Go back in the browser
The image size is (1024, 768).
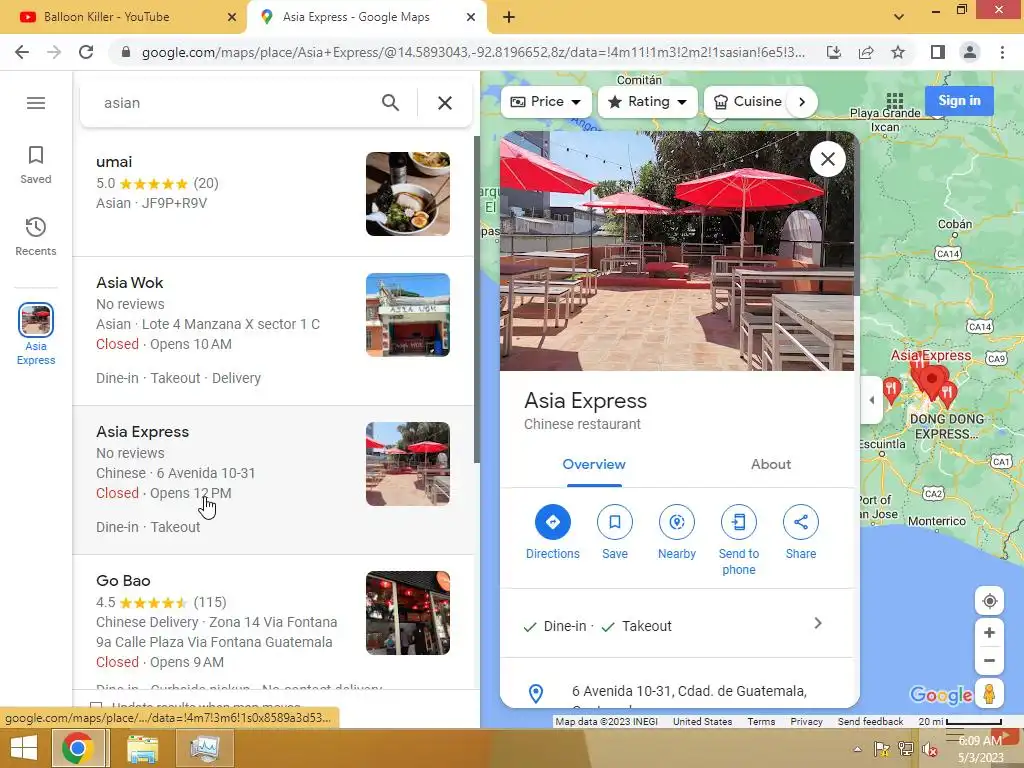pyautogui.click(x=22, y=52)
